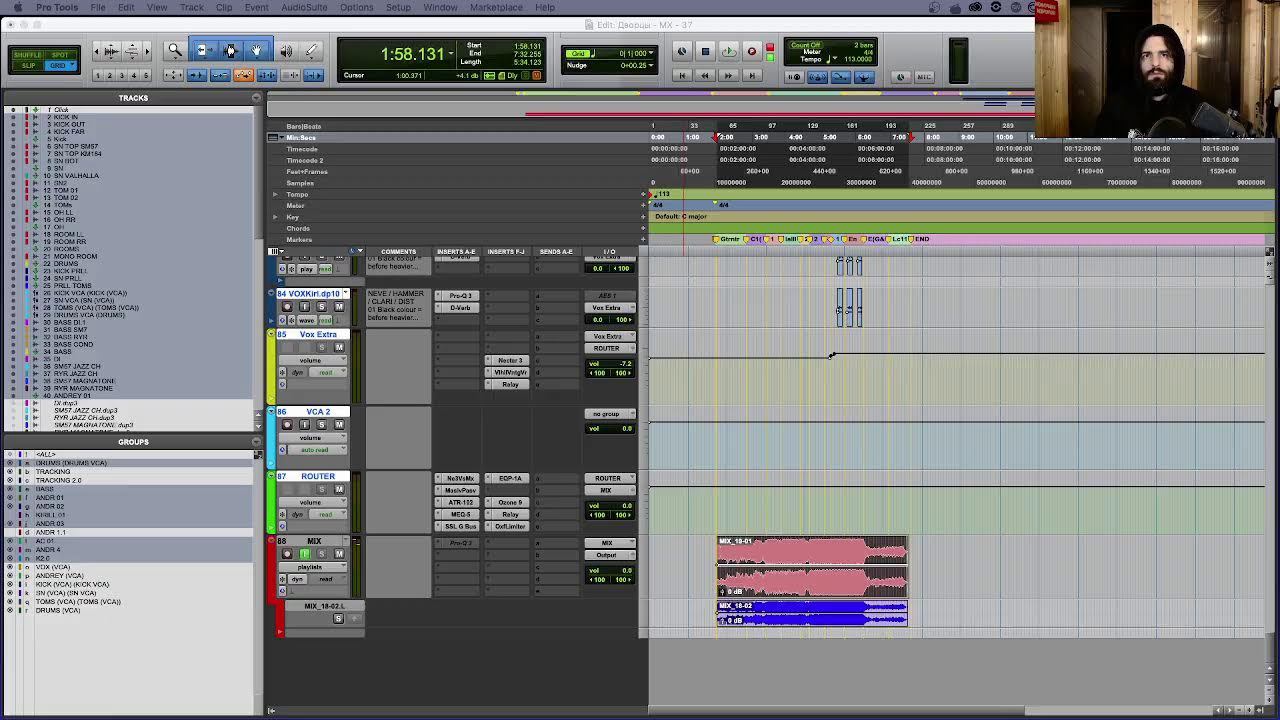This screenshot has width=1280, height=720.
Task: Toggle Insertion Follows Playback button
Action: pos(313,76)
